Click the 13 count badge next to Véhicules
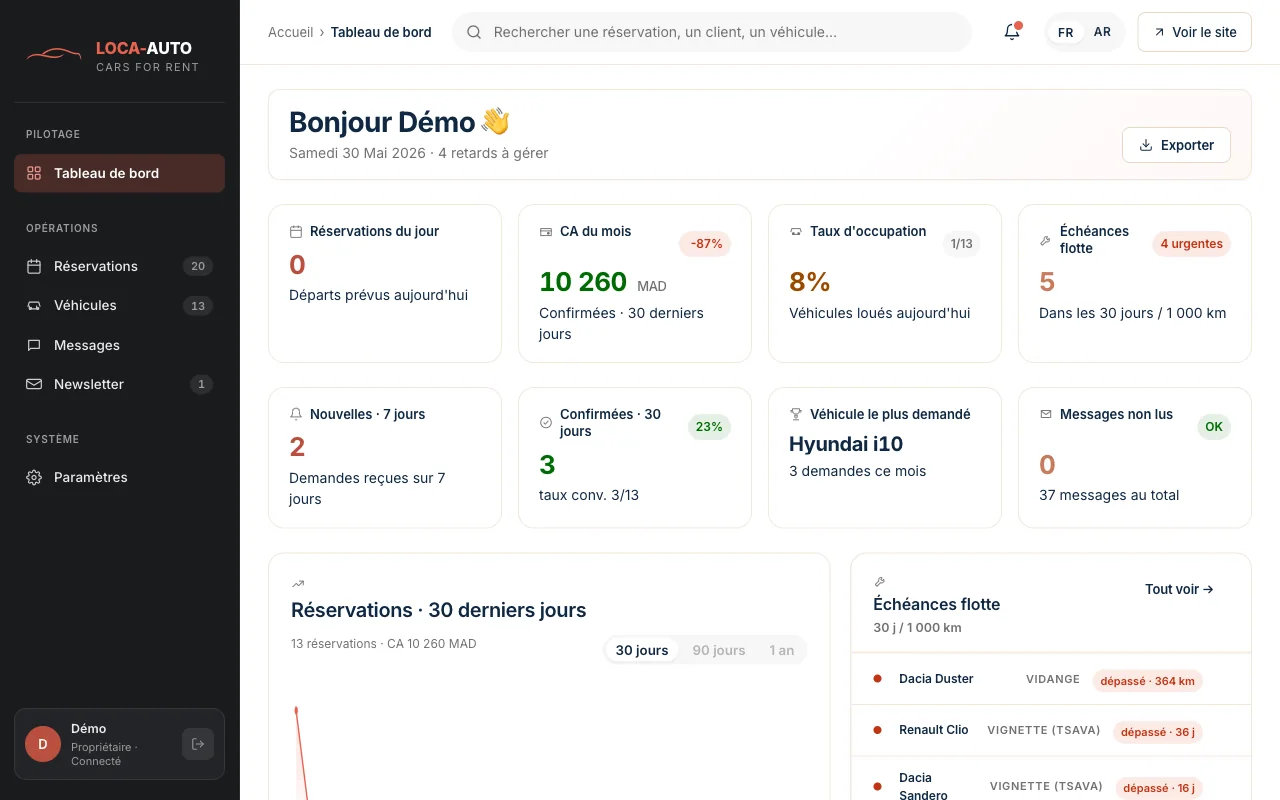This screenshot has width=1280, height=800. click(x=198, y=306)
